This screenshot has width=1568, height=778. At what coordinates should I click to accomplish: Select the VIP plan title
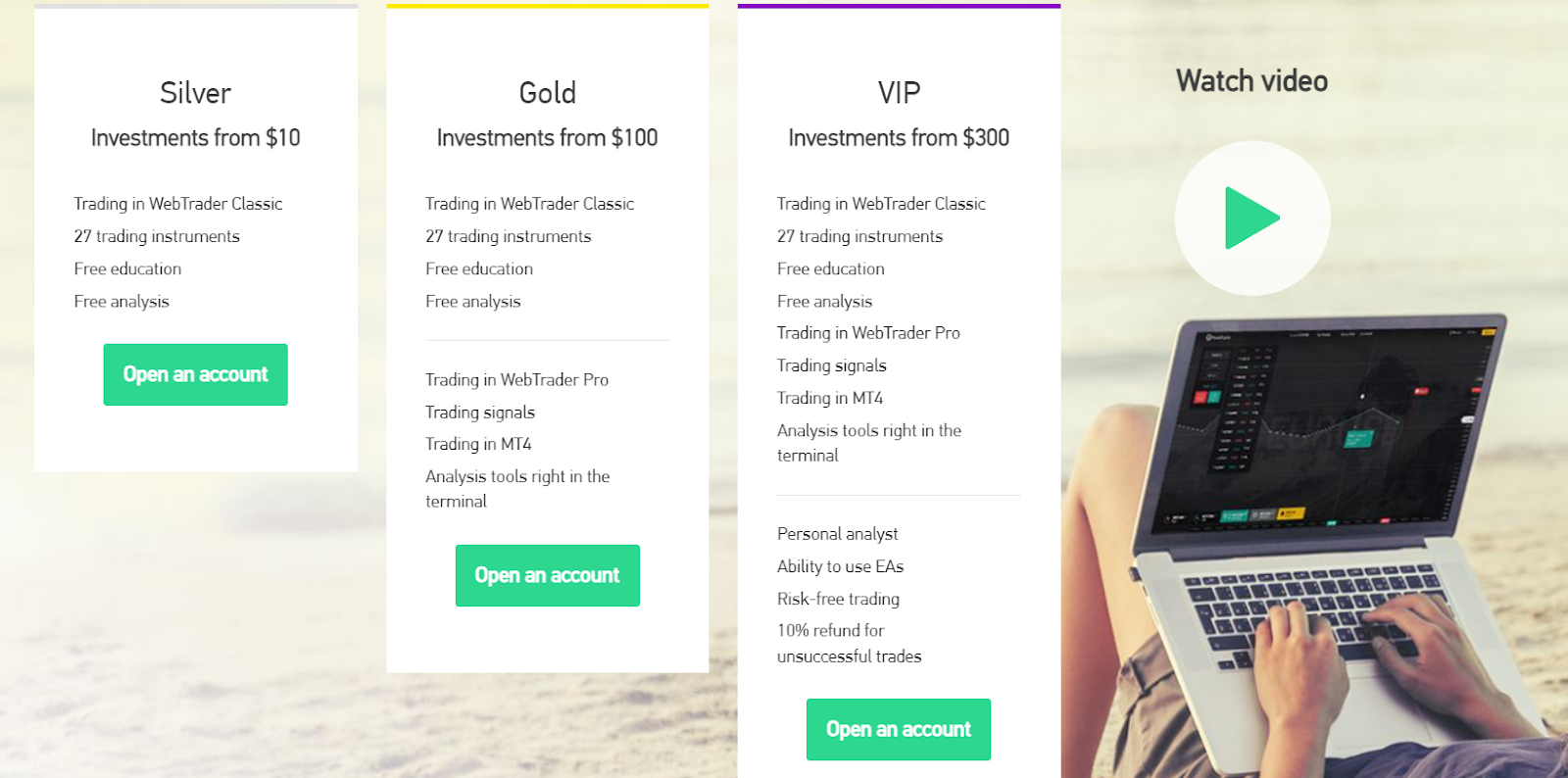tap(899, 93)
